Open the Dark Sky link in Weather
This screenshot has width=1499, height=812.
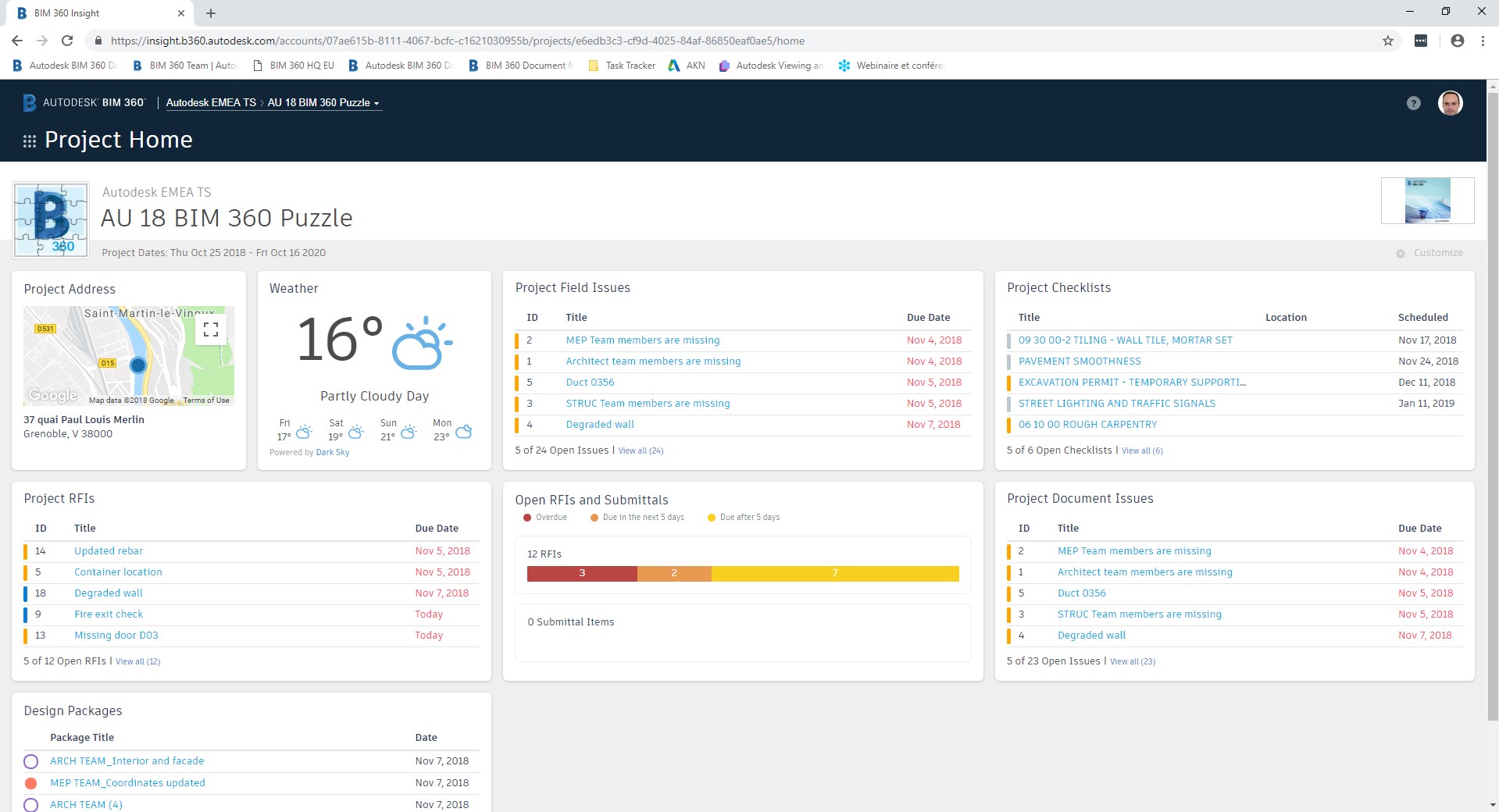[332, 452]
